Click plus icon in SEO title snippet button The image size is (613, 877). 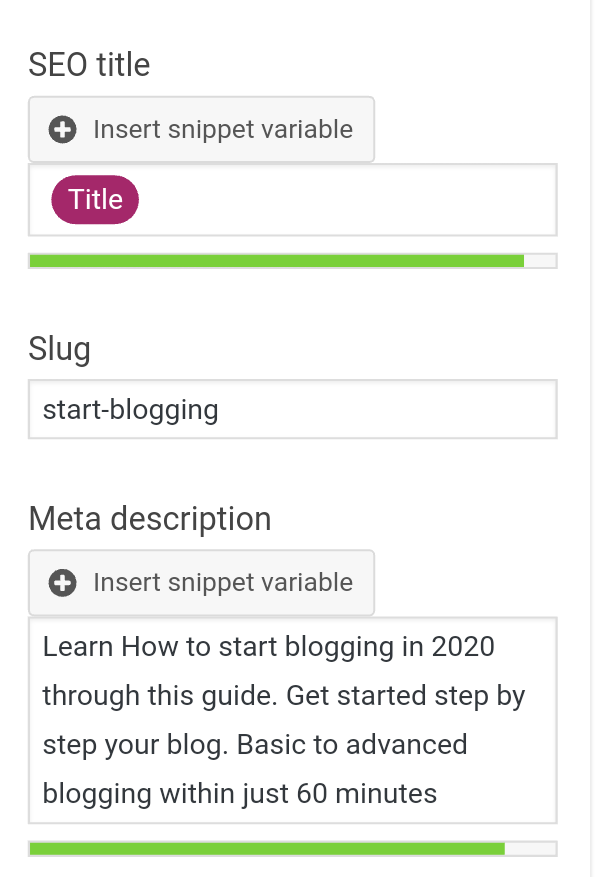[63, 130]
